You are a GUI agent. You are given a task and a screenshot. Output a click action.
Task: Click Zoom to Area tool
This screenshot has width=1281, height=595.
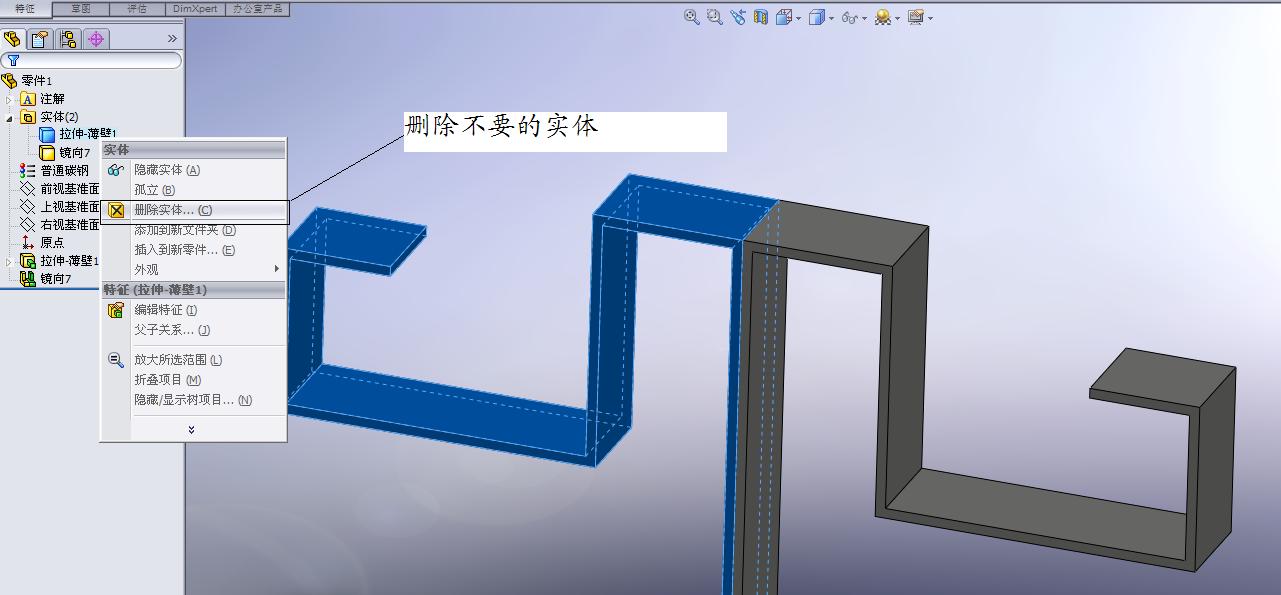point(714,17)
